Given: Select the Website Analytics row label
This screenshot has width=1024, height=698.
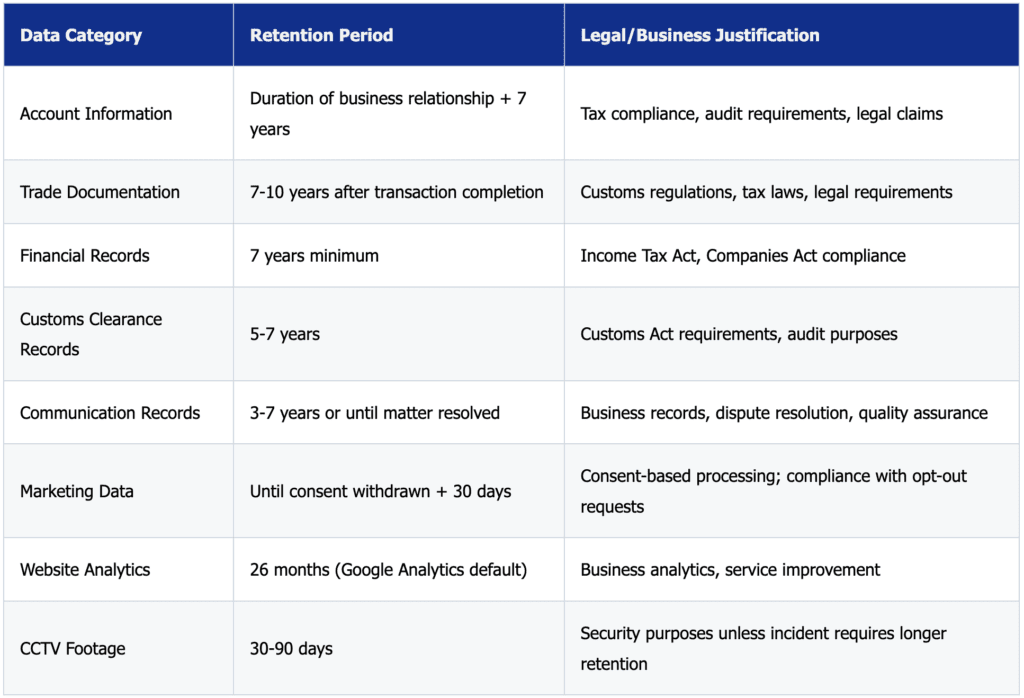Looking at the screenshot, I should point(85,570).
